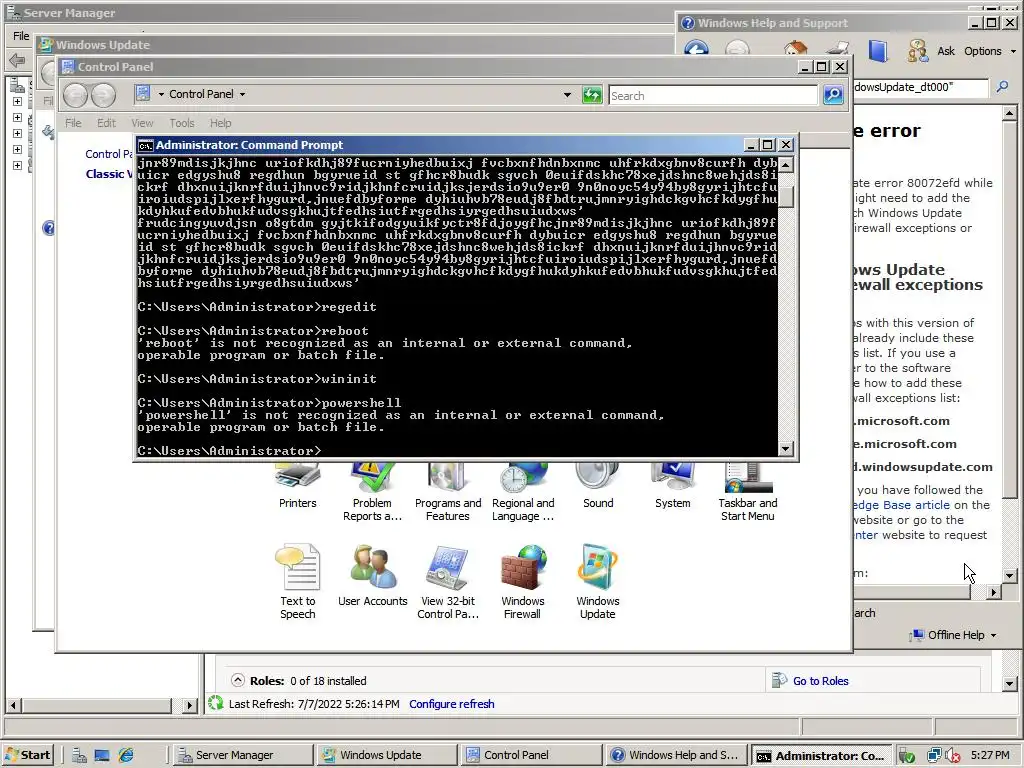This screenshot has width=1024, height=768.
Task: Open View 32-bit Control Panel icon
Action: click(x=447, y=582)
